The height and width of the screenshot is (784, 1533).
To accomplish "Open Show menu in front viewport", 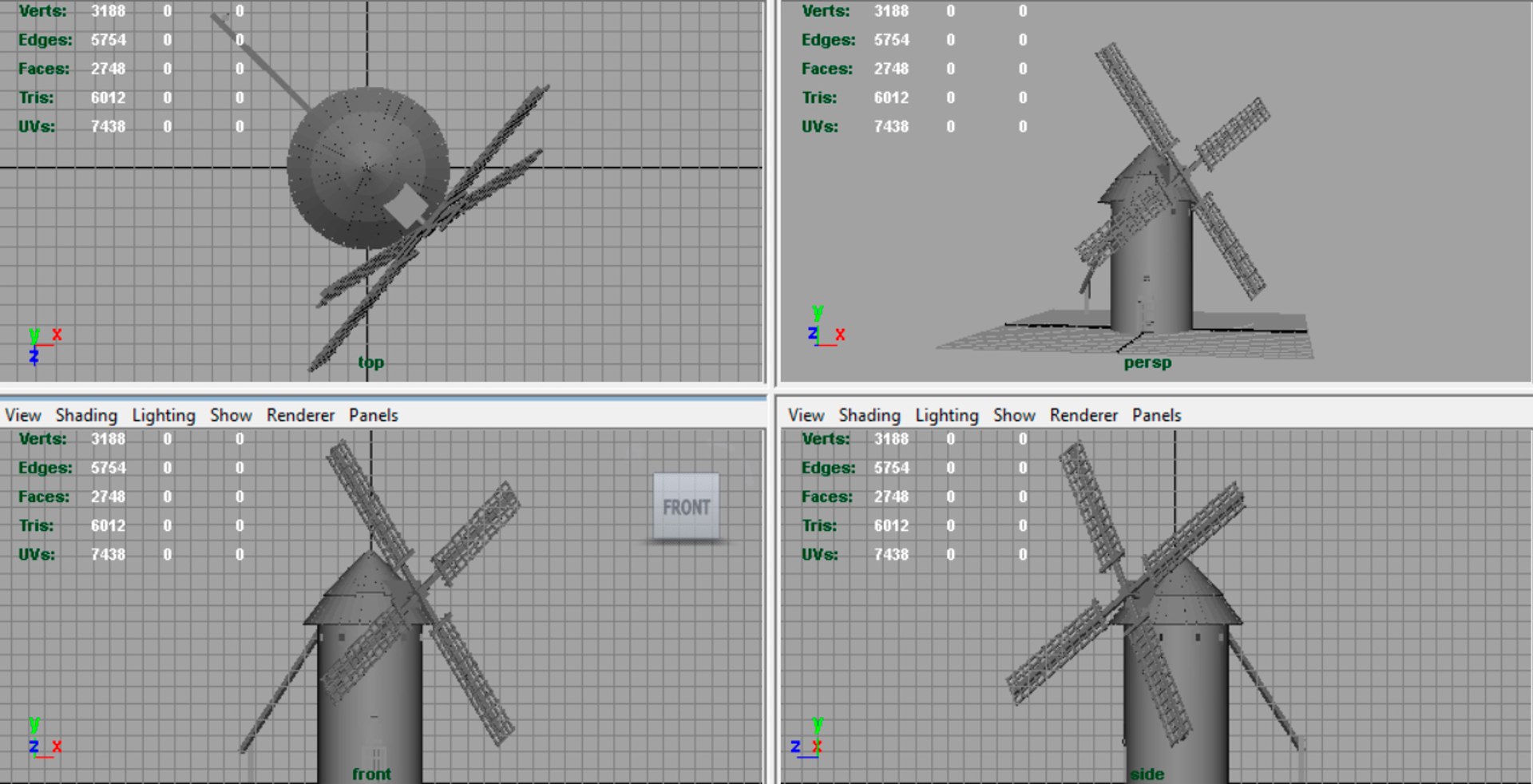I will [231, 415].
